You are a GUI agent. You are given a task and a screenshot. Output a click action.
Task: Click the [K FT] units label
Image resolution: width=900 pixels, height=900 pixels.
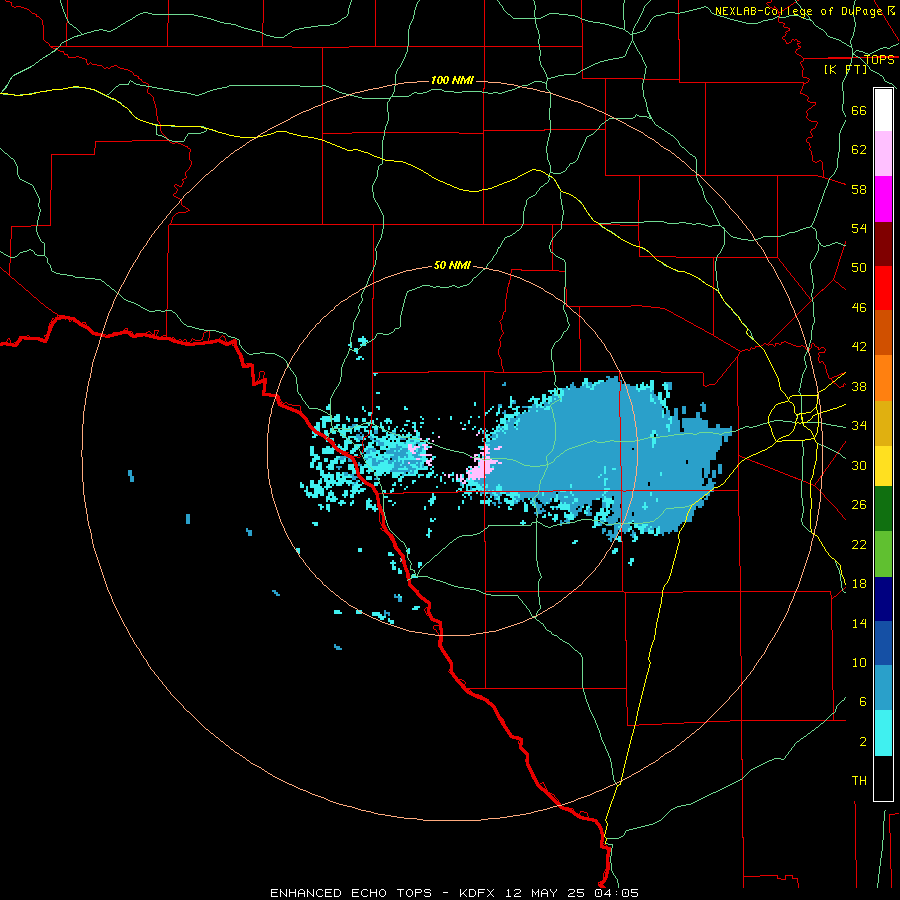[845, 69]
